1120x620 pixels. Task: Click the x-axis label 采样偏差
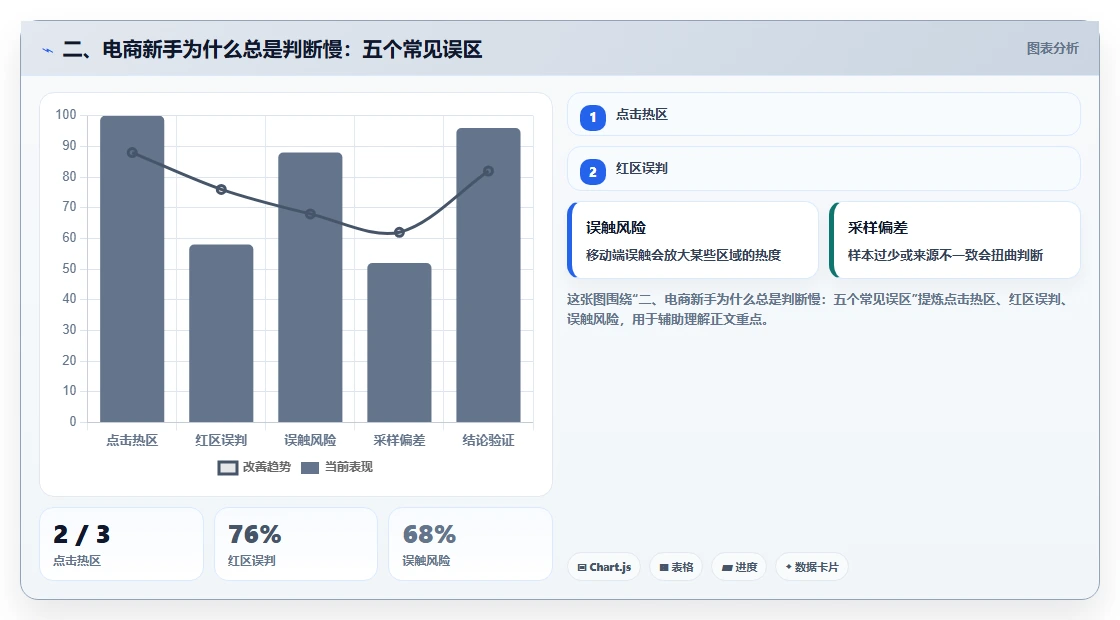click(x=399, y=441)
